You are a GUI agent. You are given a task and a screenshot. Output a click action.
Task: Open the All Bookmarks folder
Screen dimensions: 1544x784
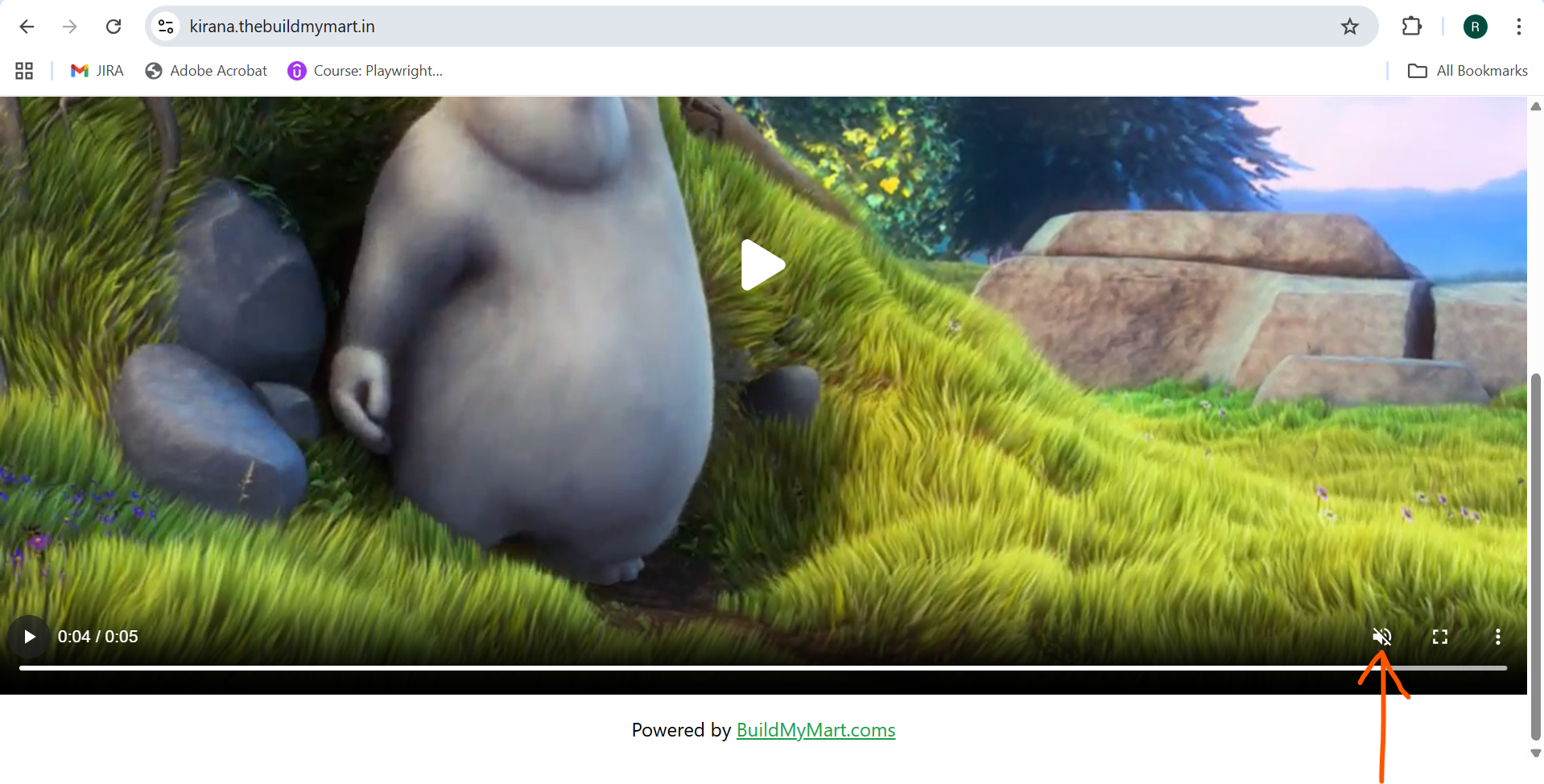[1468, 71]
